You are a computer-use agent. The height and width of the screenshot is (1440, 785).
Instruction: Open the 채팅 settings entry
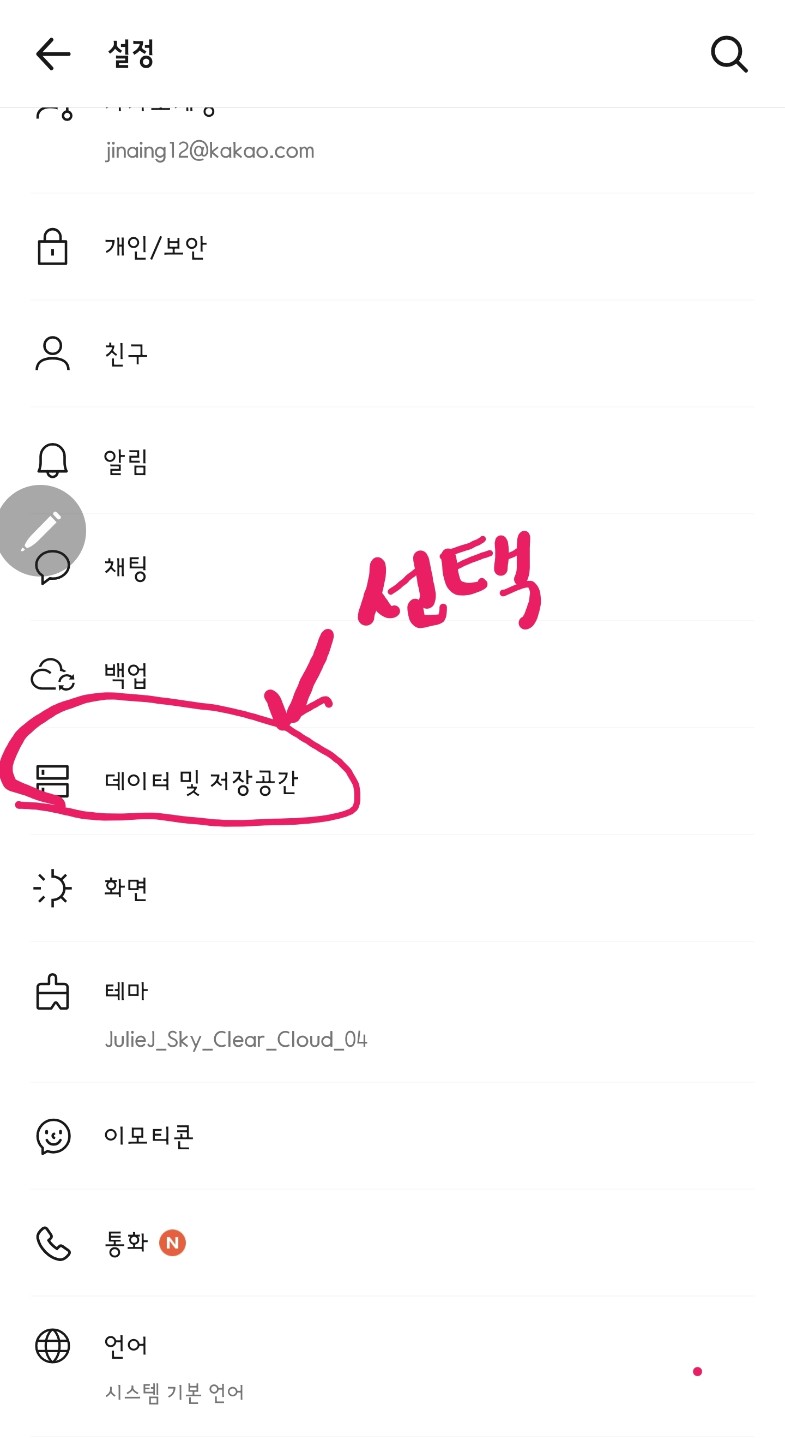392,568
